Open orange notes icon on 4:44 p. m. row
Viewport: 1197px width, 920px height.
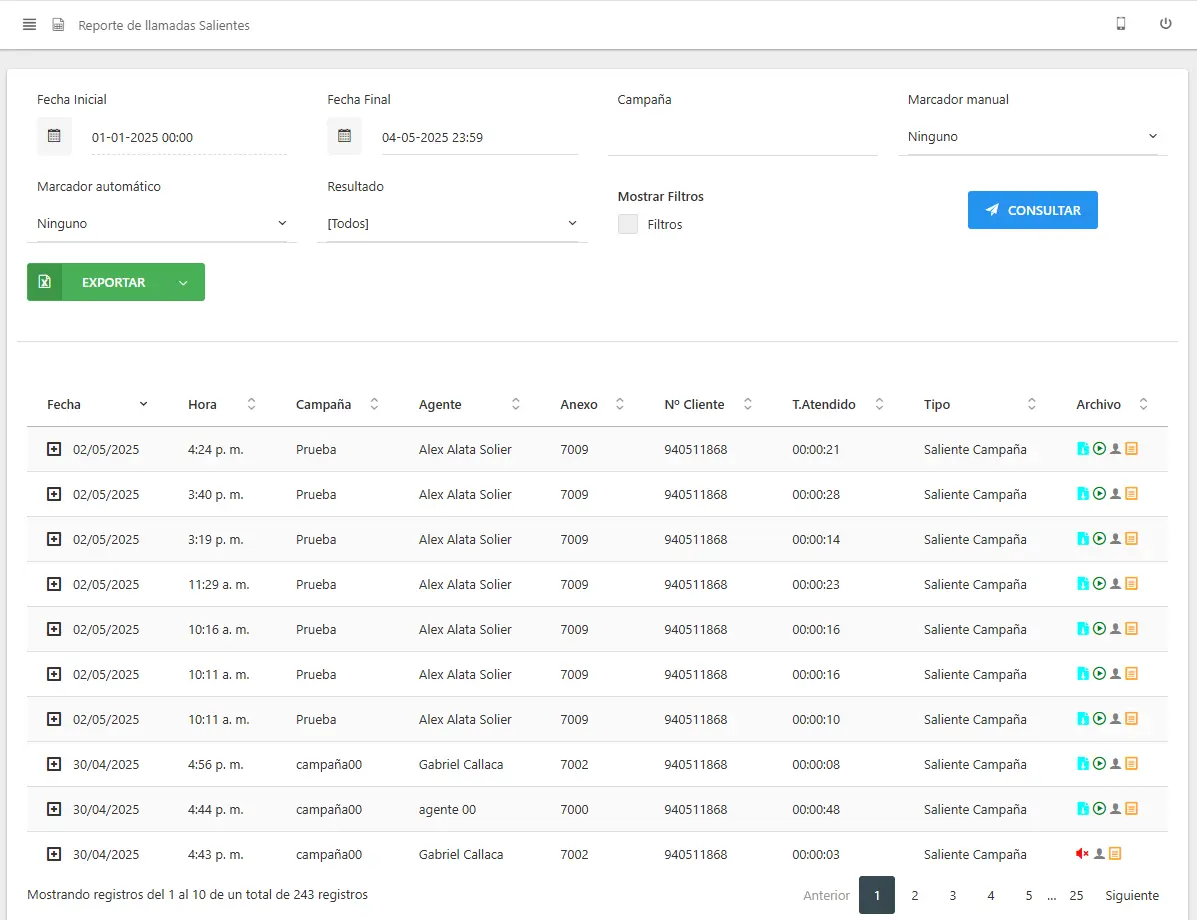[1131, 809]
